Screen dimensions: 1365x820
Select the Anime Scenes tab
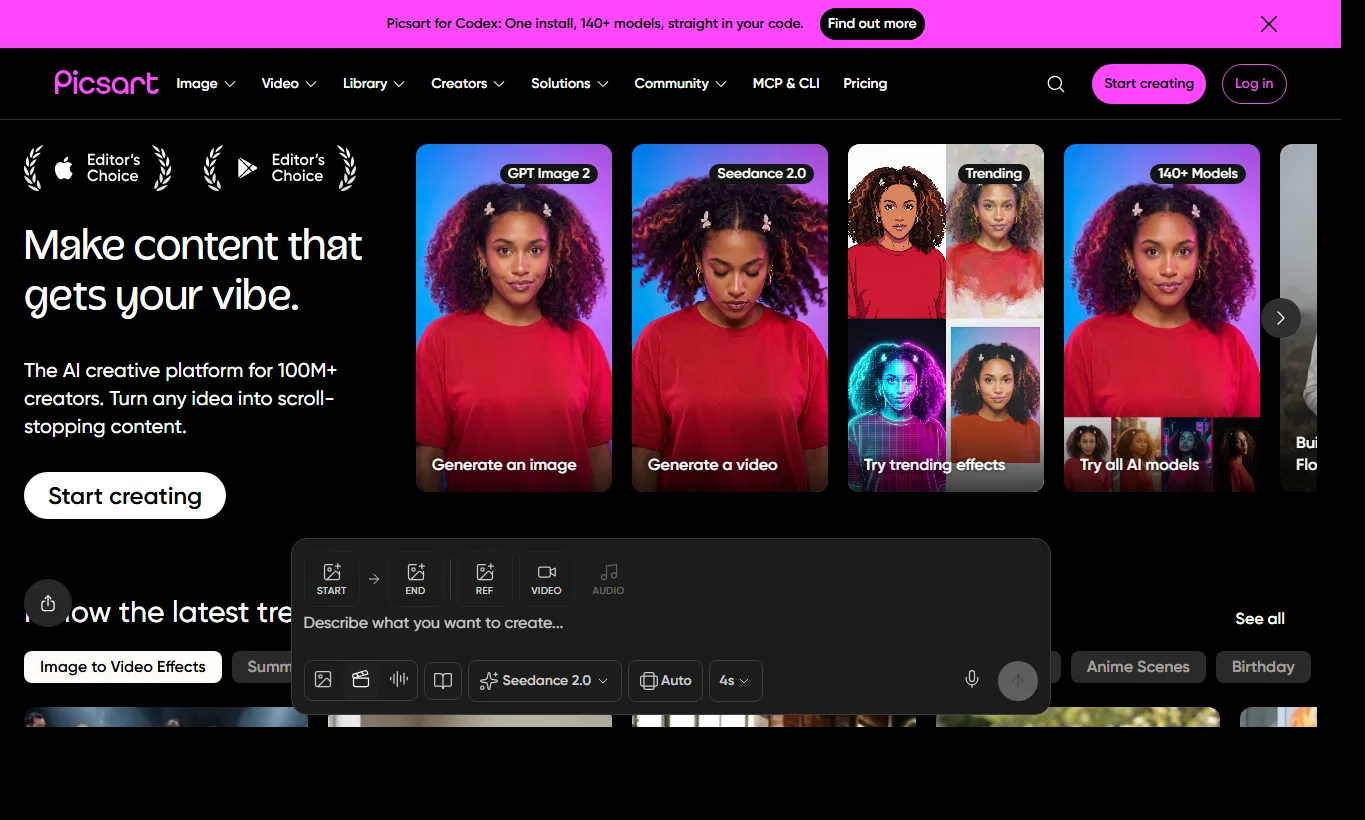tap(1138, 667)
